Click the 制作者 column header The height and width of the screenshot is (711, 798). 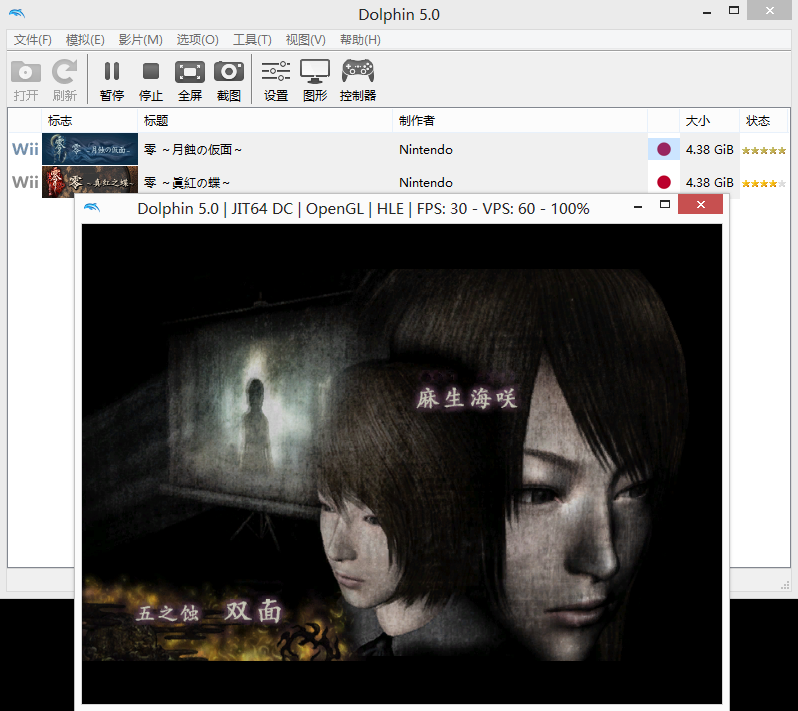[x=417, y=121]
